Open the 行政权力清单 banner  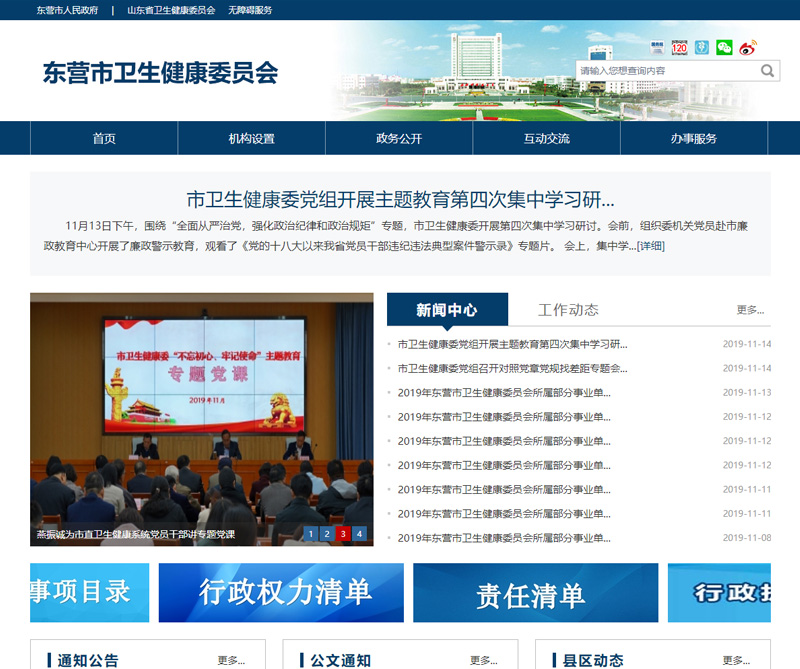[281, 592]
